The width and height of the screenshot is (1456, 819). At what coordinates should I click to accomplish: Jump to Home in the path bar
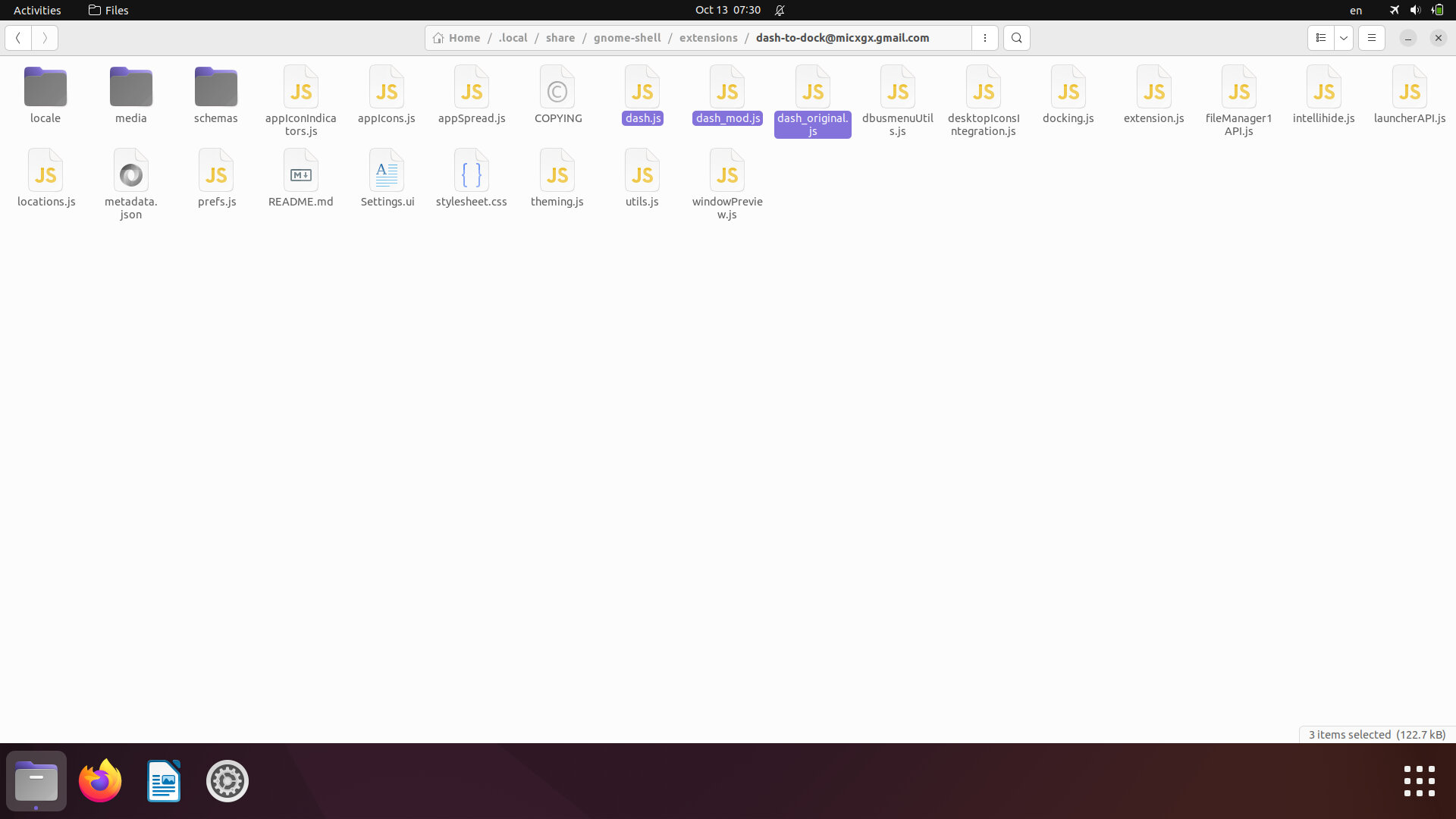(x=457, y=38)
